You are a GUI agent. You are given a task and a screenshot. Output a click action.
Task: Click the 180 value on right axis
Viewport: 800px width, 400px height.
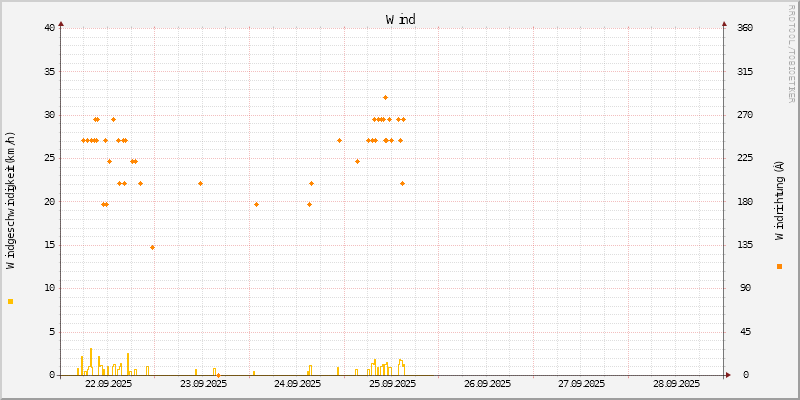click(x=744, y=201)
